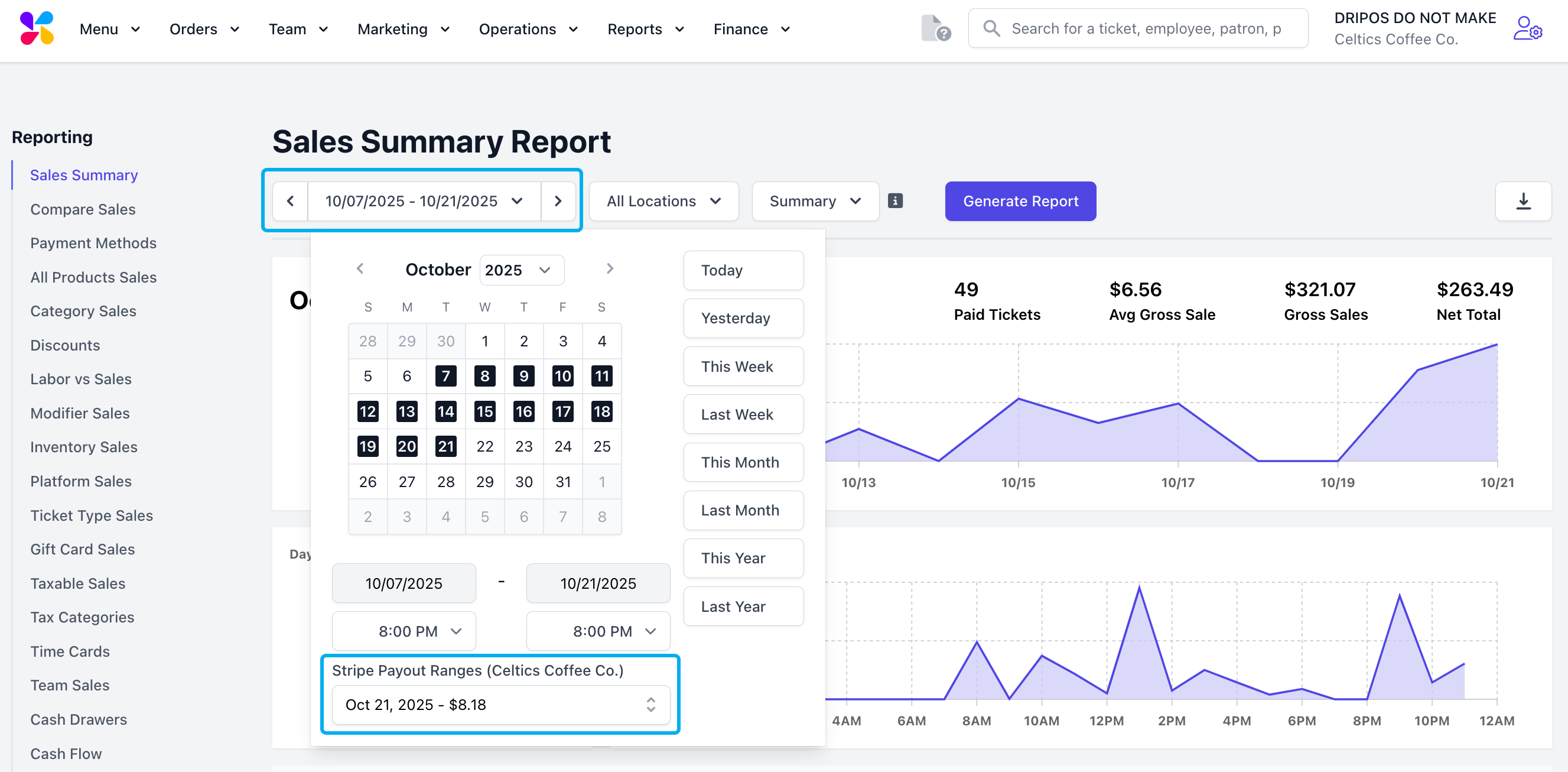Open Payment Methods report in sidebar

93,243
